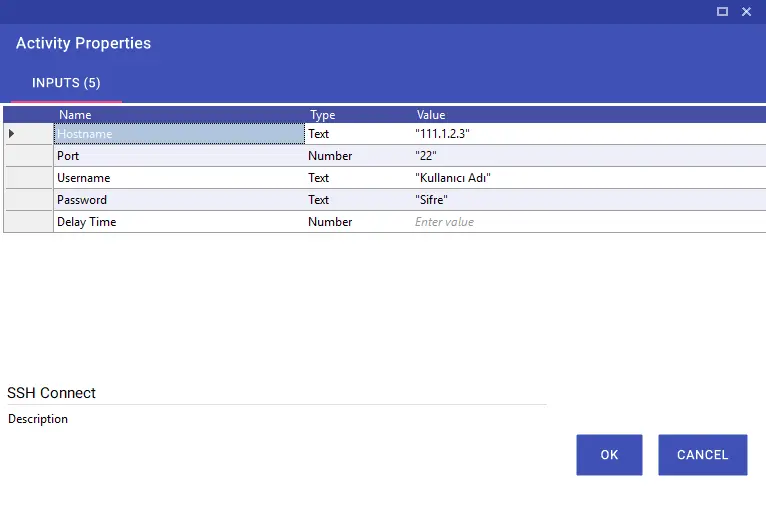Confirm with the OK button
Screen dimensions: 766x530
pos(609,455)
